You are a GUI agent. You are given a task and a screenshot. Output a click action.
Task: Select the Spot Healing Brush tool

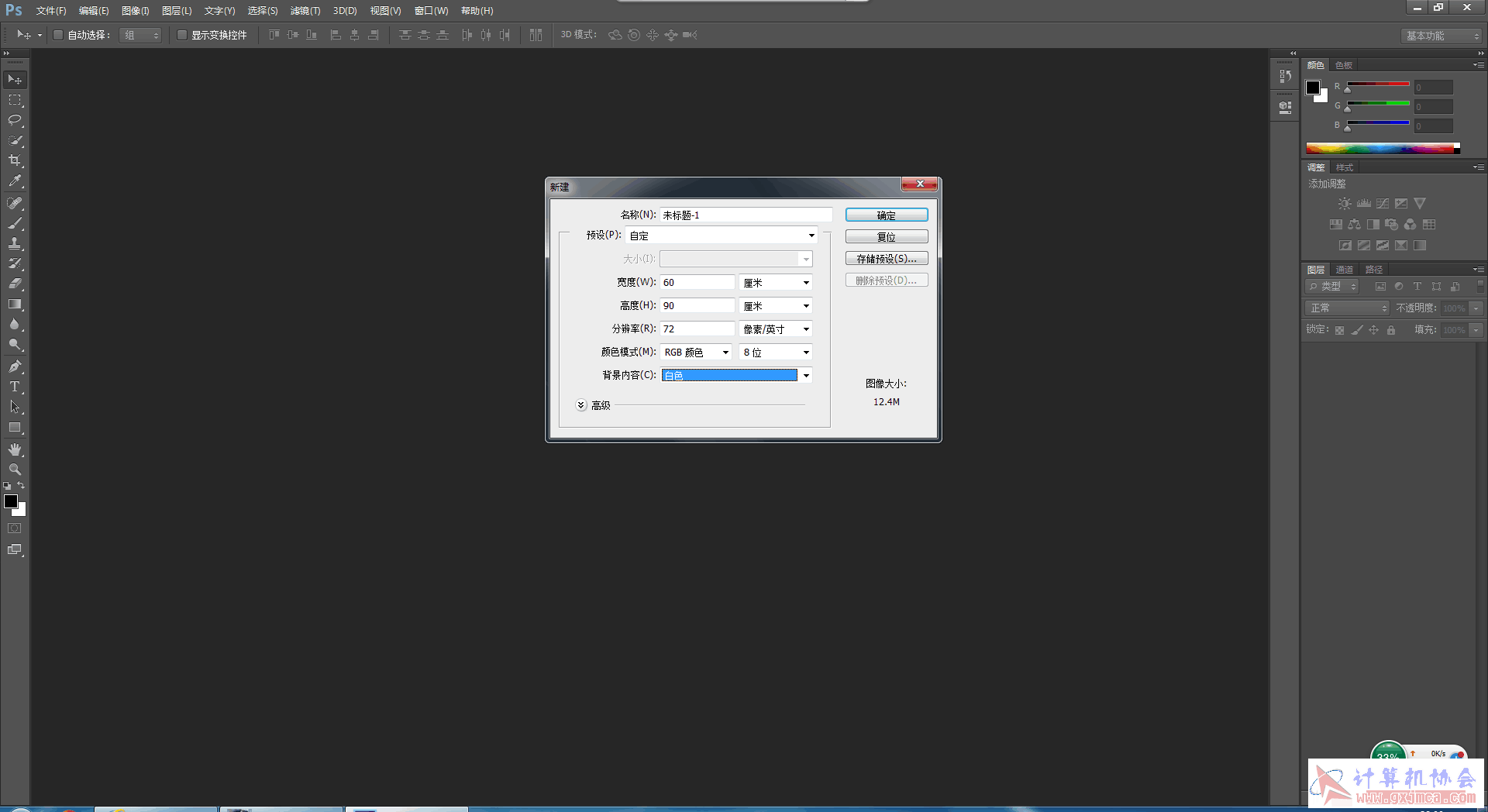click(x=15, y=203)
